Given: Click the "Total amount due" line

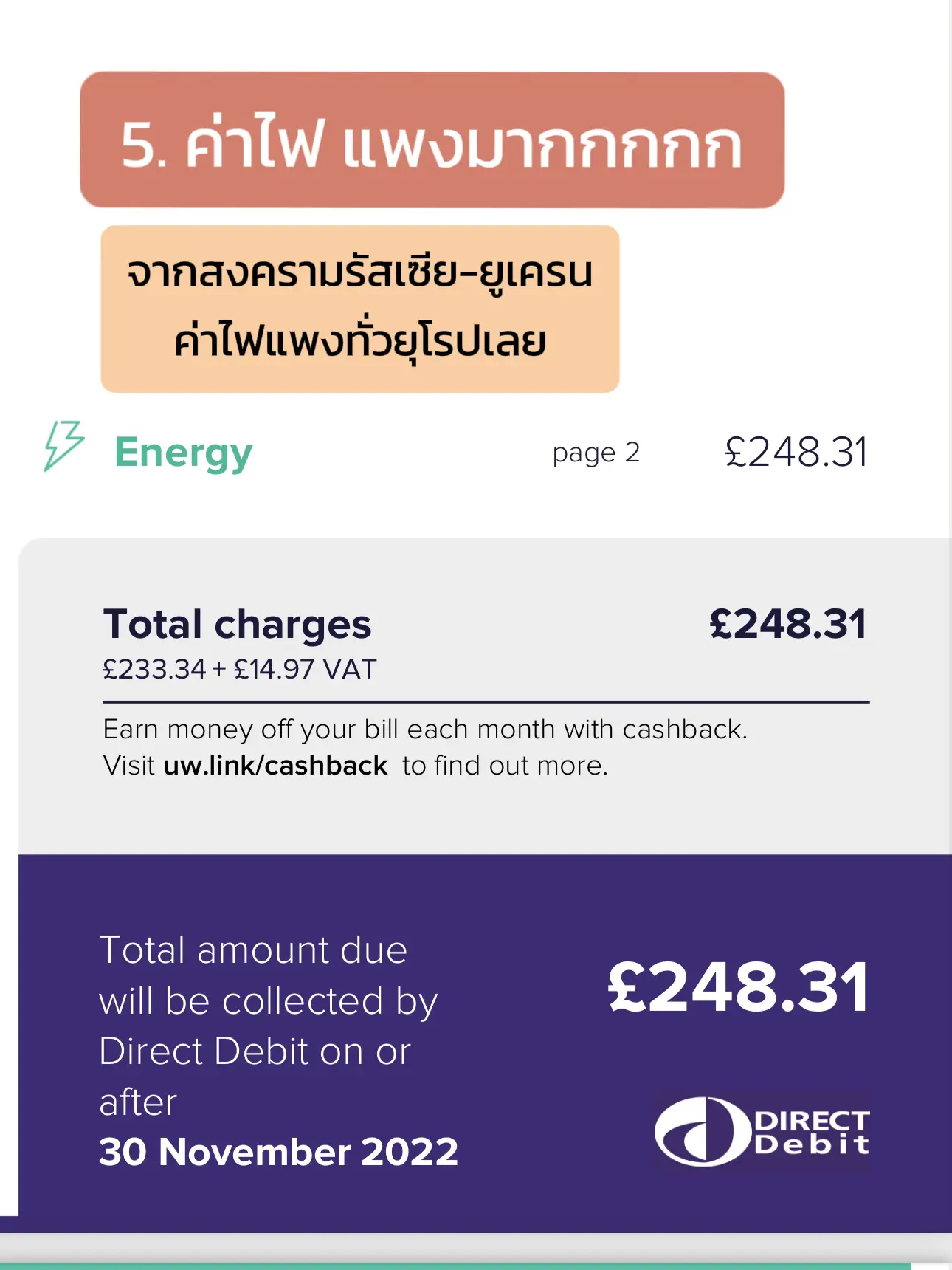Looking at the screenshot, I should coord(253,950).
